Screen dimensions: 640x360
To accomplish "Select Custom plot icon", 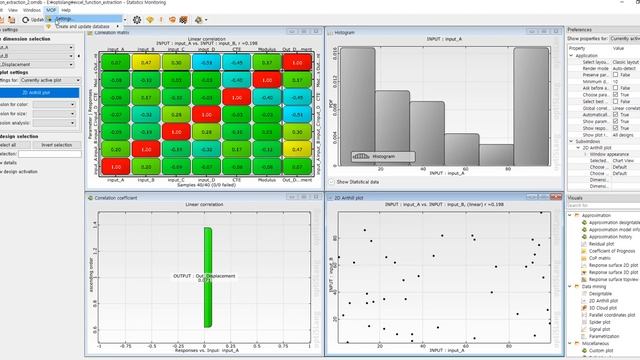I will [584, 351].
